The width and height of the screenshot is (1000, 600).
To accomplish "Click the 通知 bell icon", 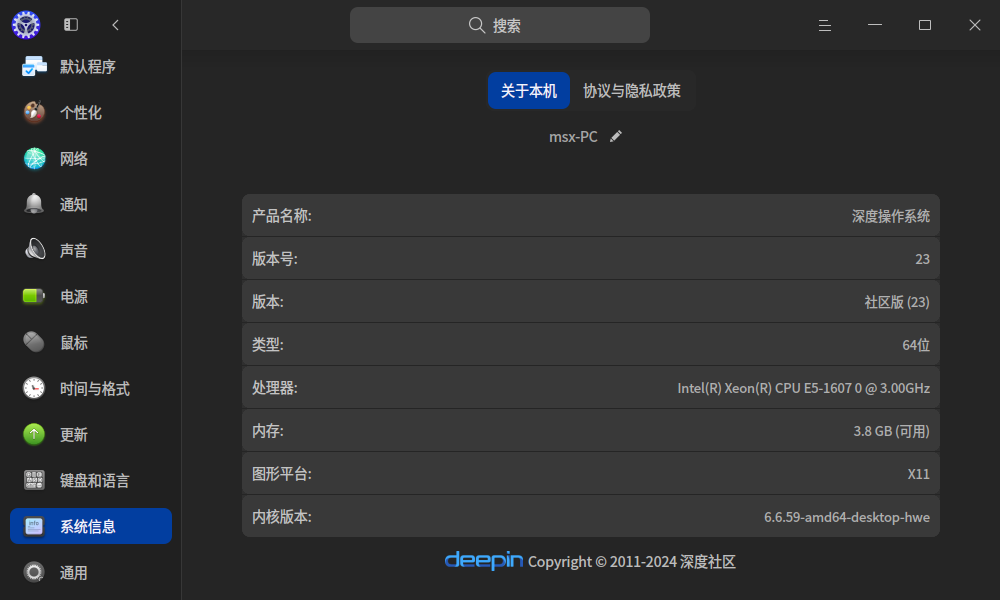I will coord(34,204).
